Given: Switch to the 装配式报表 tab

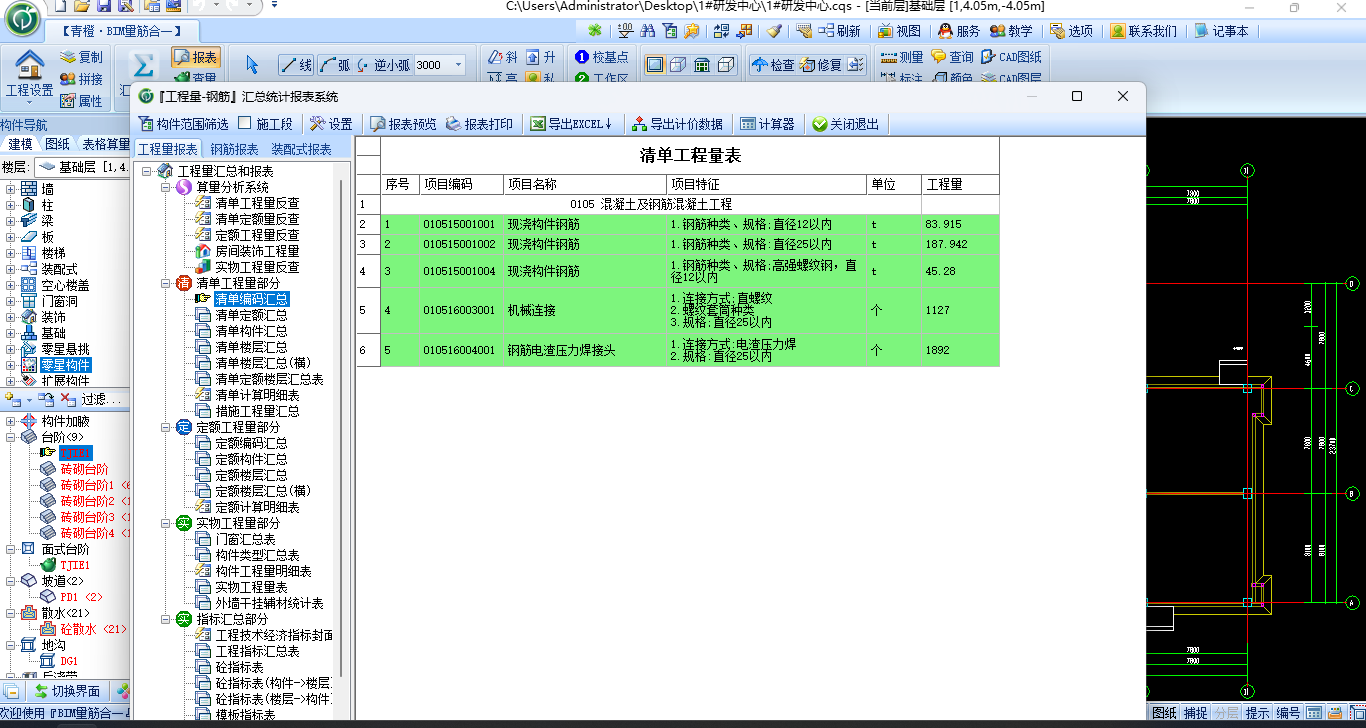Looking at the screenshot, I should pos(301,149).
